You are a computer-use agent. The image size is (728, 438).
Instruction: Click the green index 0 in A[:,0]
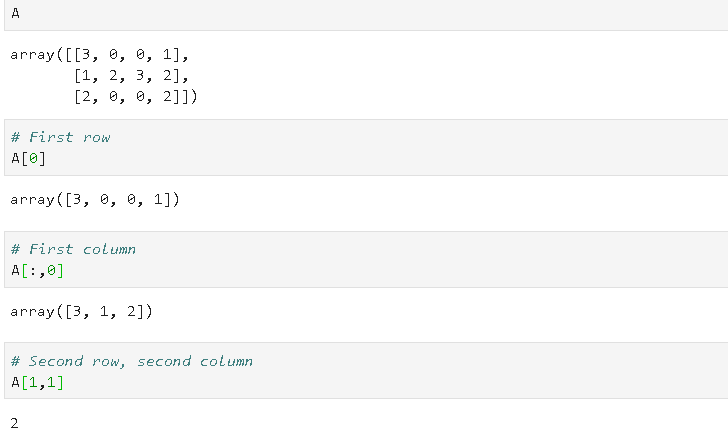click(x=51, y=270)
